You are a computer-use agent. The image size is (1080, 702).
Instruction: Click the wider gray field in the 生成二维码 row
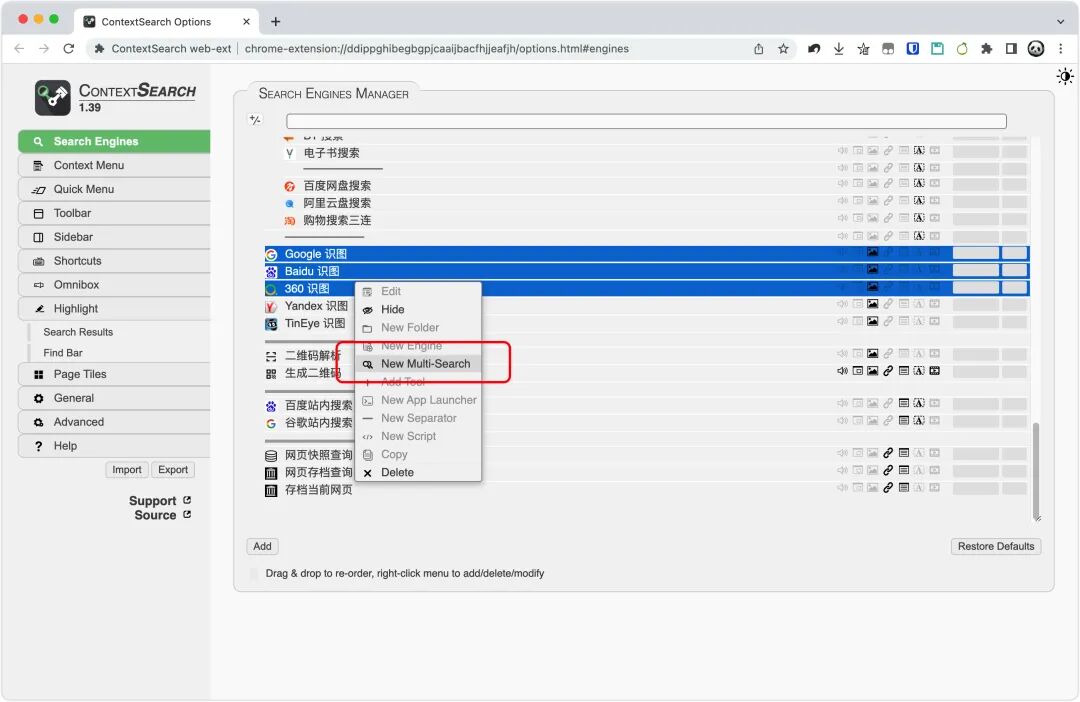point(975,371)
